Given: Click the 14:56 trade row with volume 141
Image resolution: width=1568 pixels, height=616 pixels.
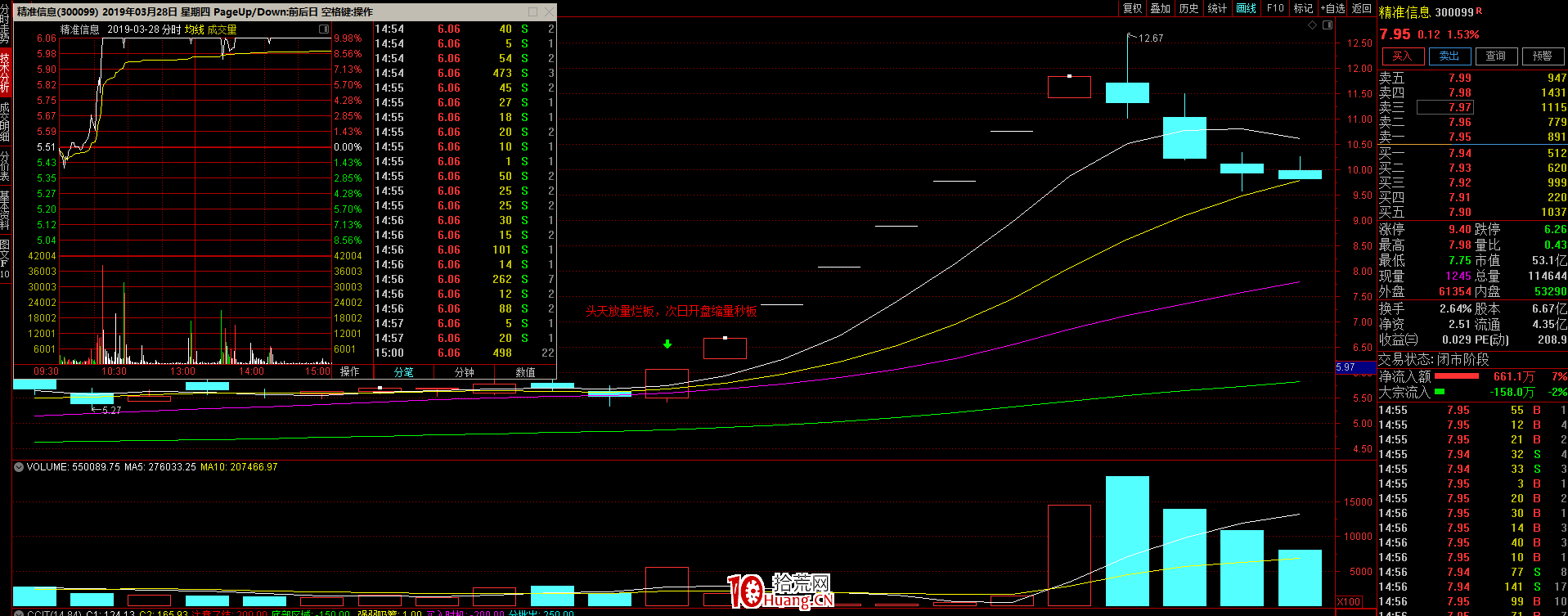Looking at the screenshot, I should click(1472, 587).
